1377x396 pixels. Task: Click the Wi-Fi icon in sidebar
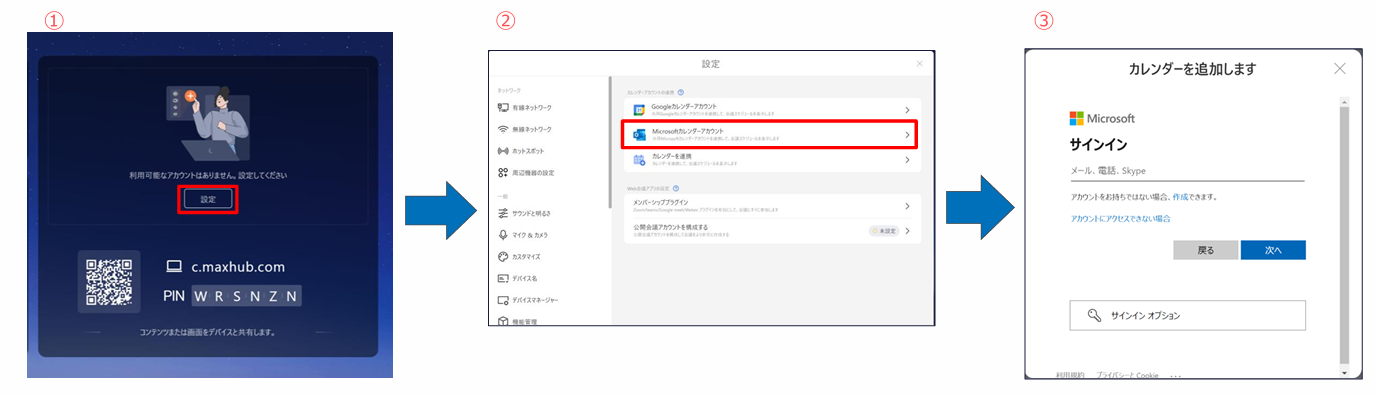(x=503, y=129)
